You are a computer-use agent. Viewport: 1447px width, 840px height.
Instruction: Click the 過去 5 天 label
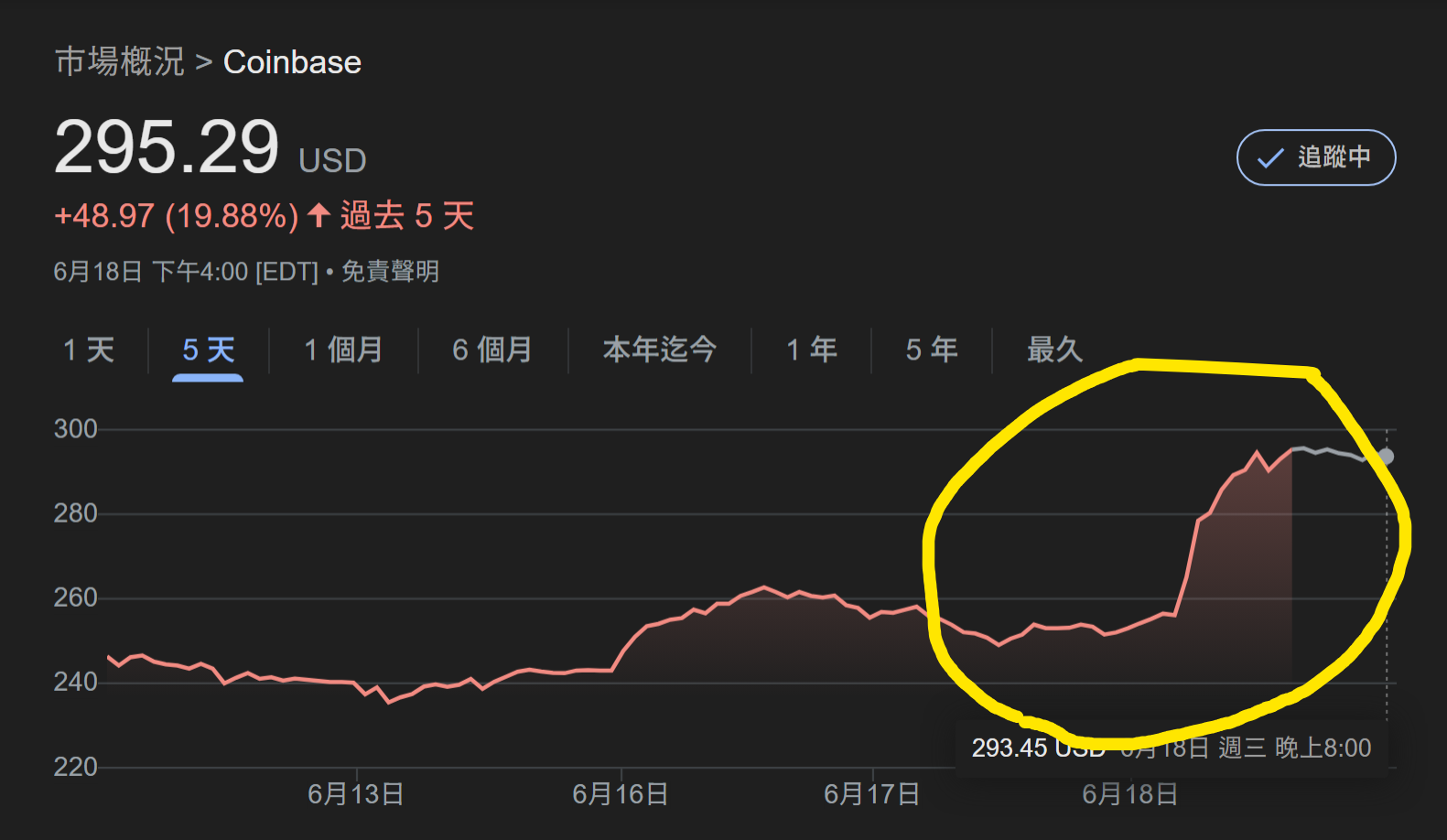[407, 216]
